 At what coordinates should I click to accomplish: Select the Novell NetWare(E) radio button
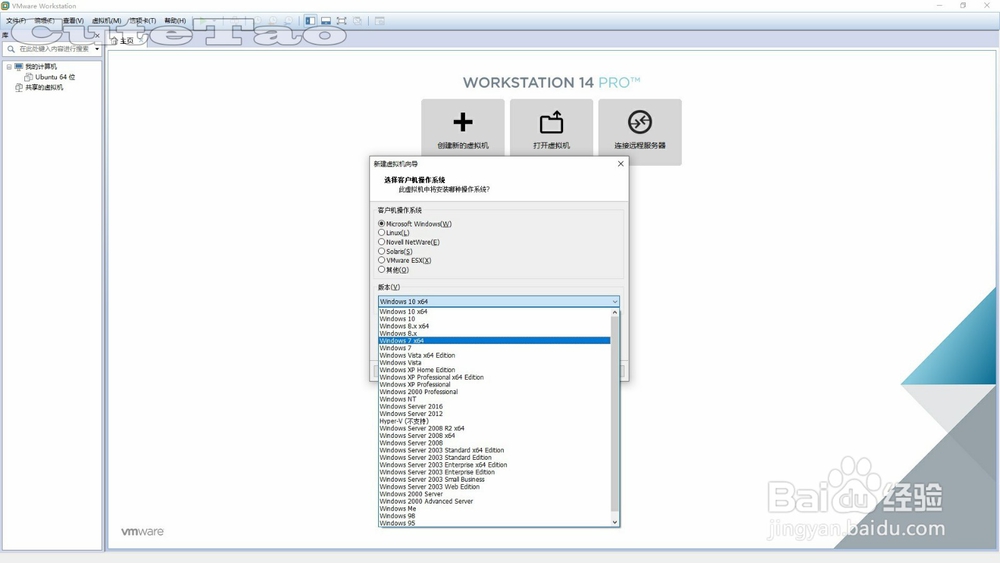pos(381,242)
